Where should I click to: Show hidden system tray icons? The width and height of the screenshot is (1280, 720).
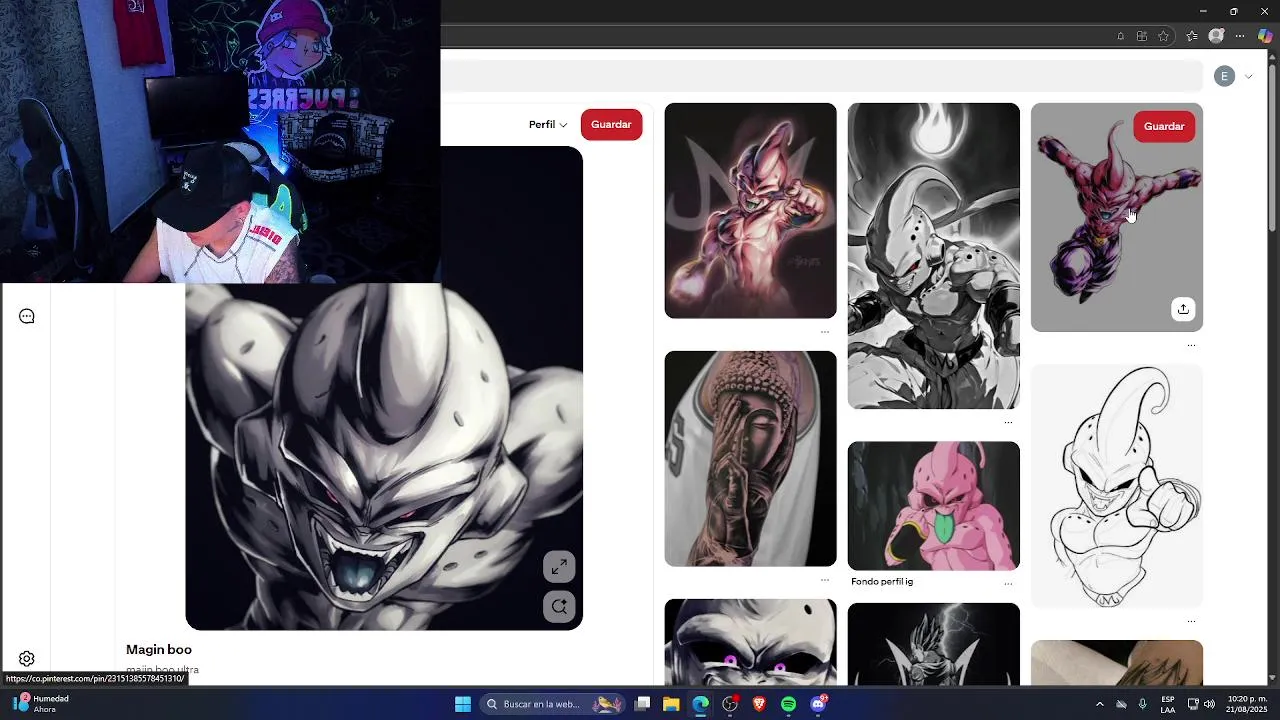1099,704
